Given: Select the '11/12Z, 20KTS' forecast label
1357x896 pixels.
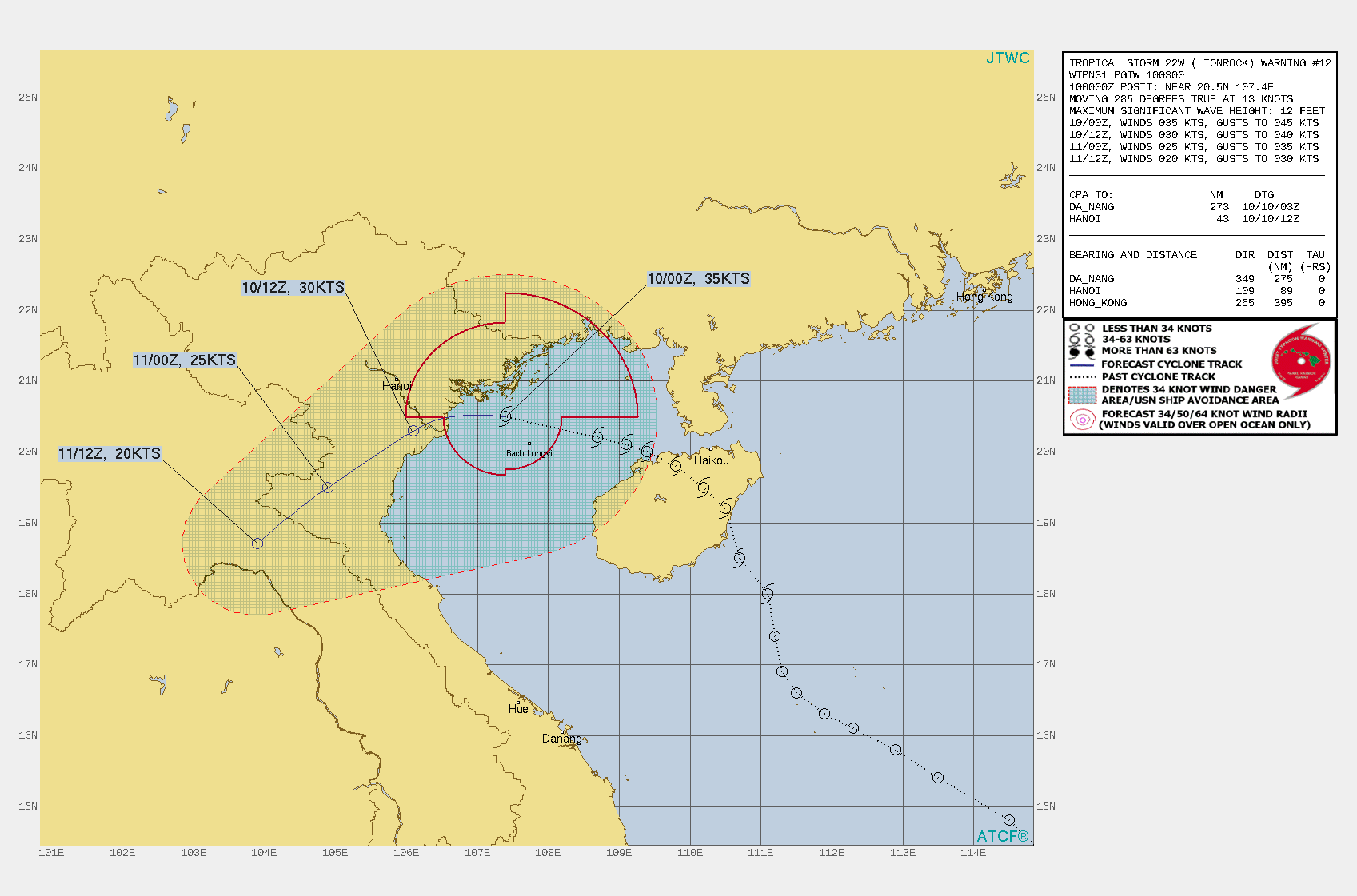Looking at the screenshot, I should (x=110, y=454).
